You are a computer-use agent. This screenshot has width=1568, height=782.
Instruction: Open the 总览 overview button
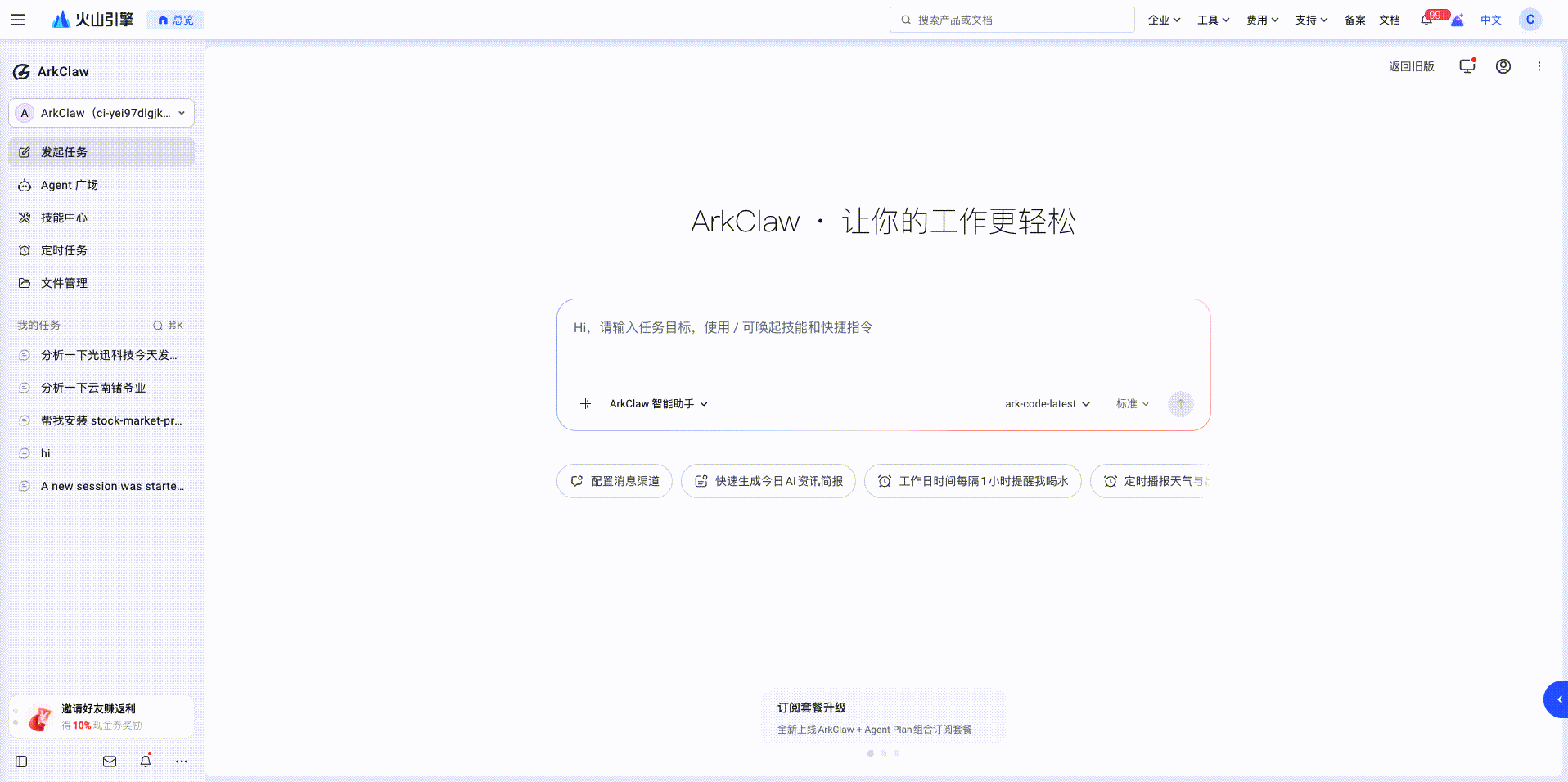click(x=176, y=20)
